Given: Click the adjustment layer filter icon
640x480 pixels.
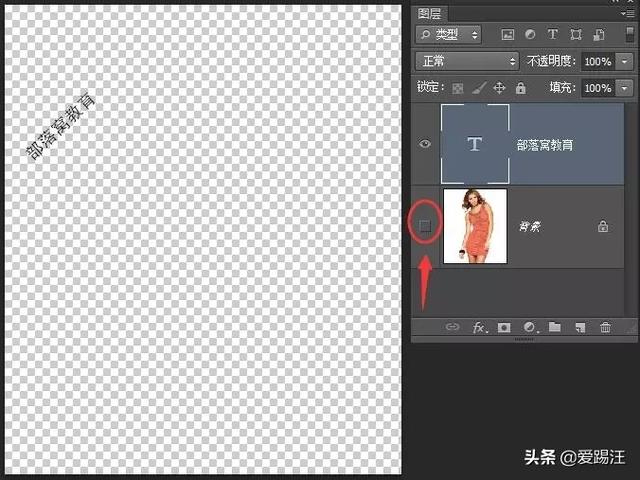Looking at the screenshot, I should pyautogui.click(x=530, y=35).
